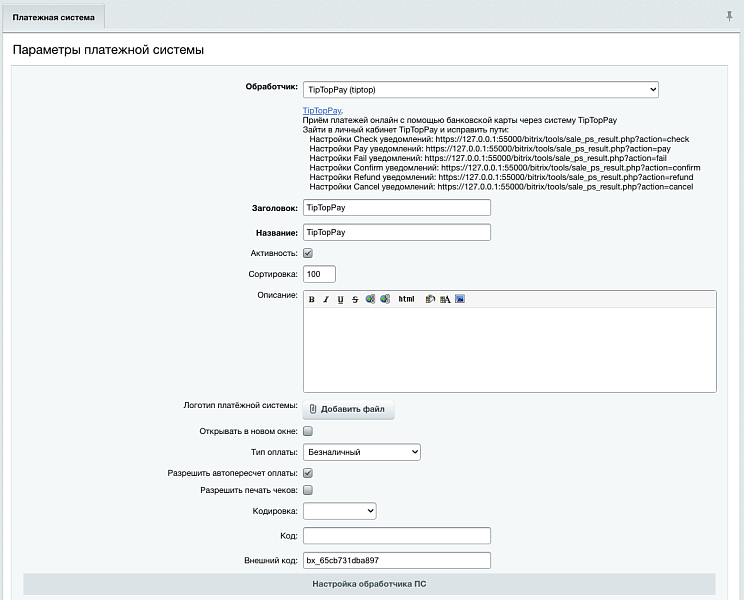The height and width of the screenshot is (600, 744).
Task: Click into the Заголовок text field
Action: click(396, 208)
